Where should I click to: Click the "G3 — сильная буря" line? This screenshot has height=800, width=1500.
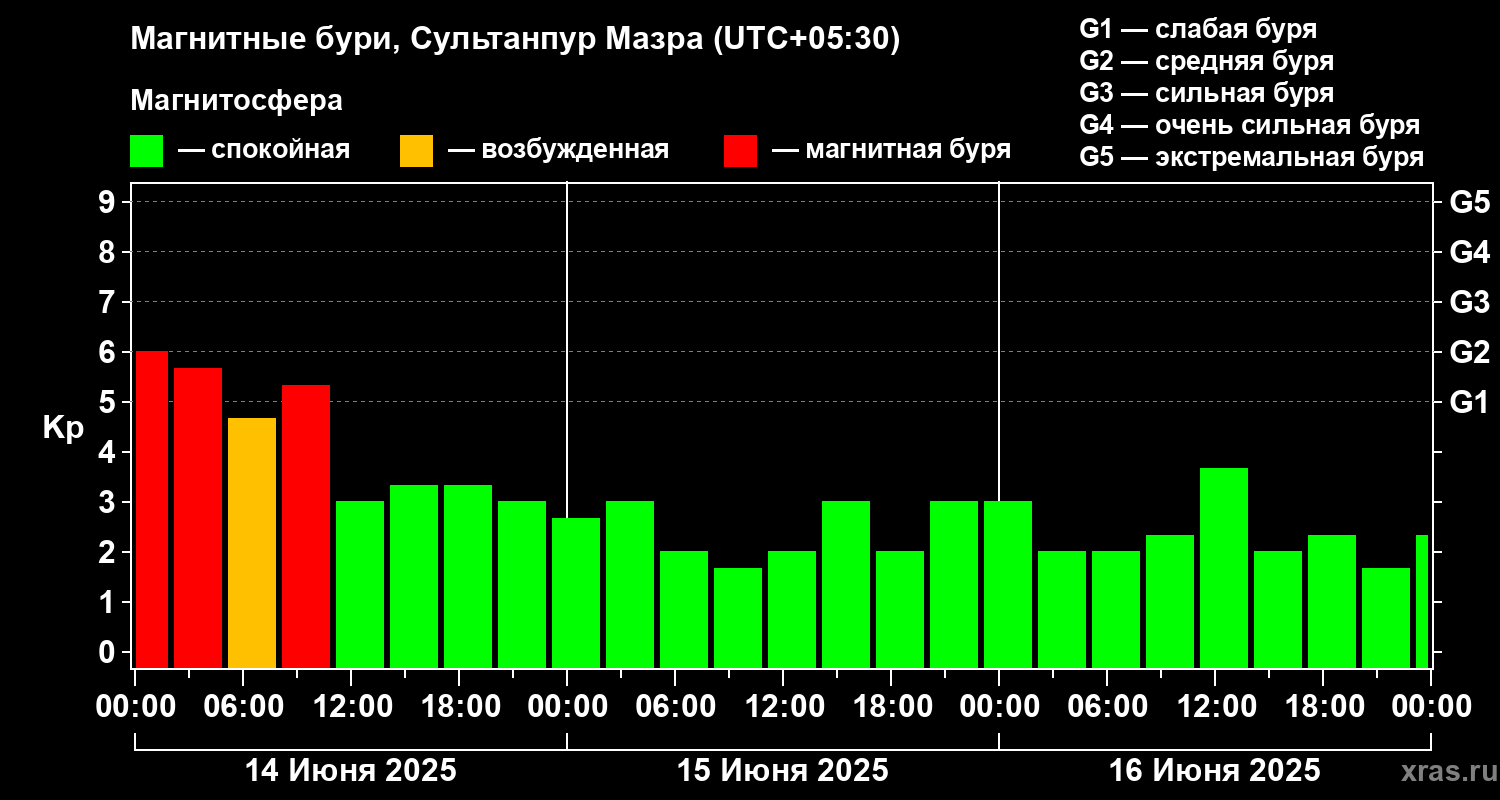point(1206,93)
